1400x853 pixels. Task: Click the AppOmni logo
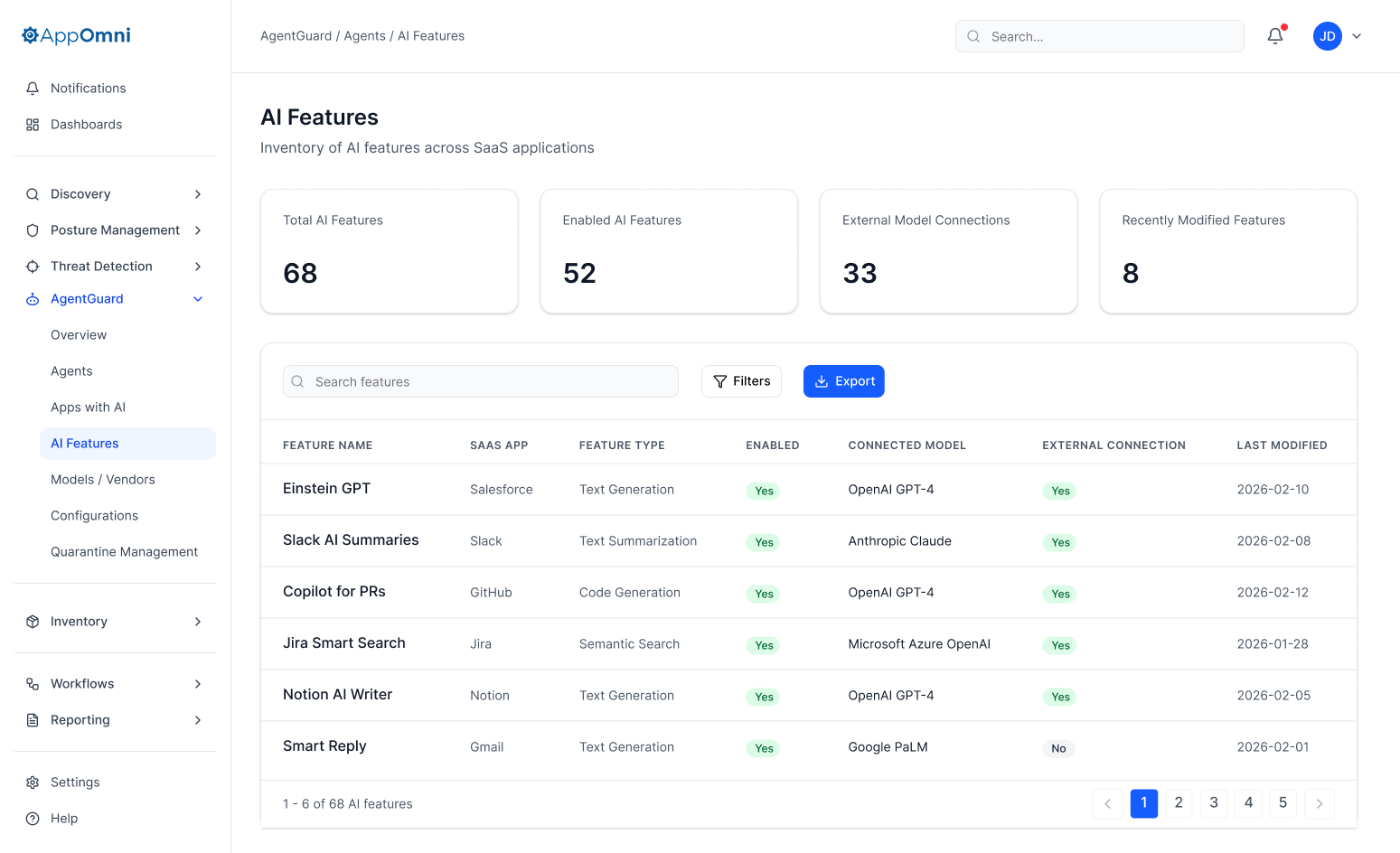[x=75, y=35]
